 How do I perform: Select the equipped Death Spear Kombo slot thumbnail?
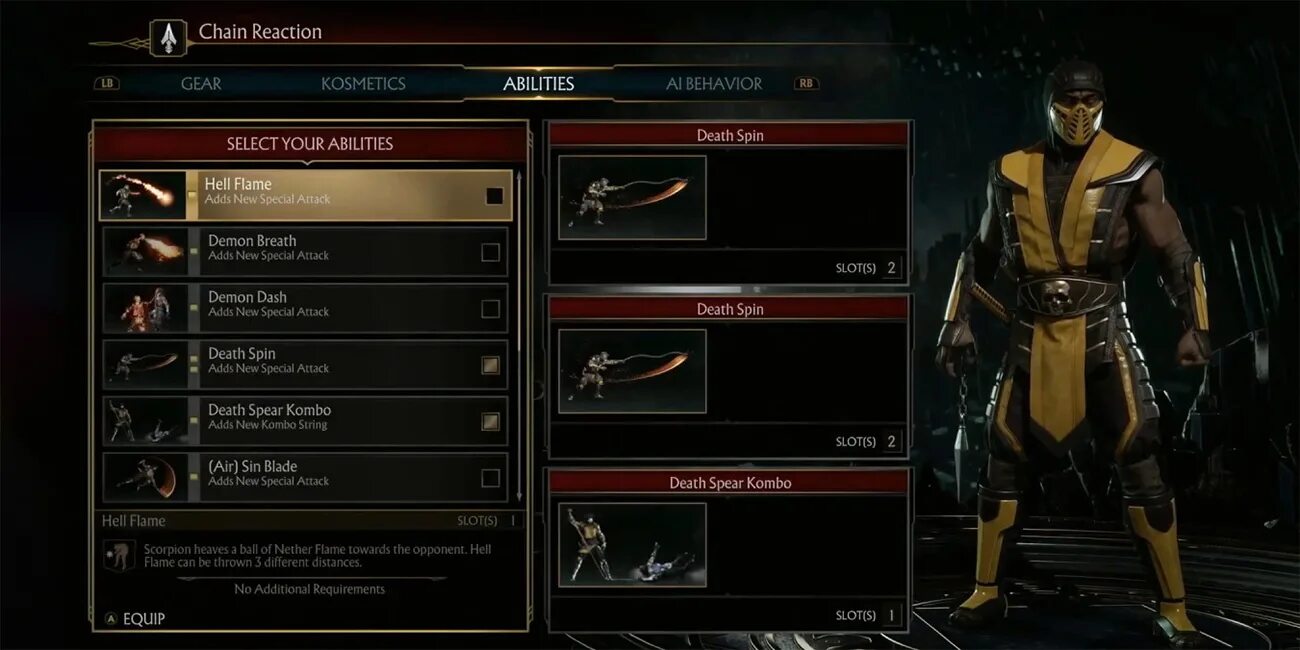[x=633, y=544]
